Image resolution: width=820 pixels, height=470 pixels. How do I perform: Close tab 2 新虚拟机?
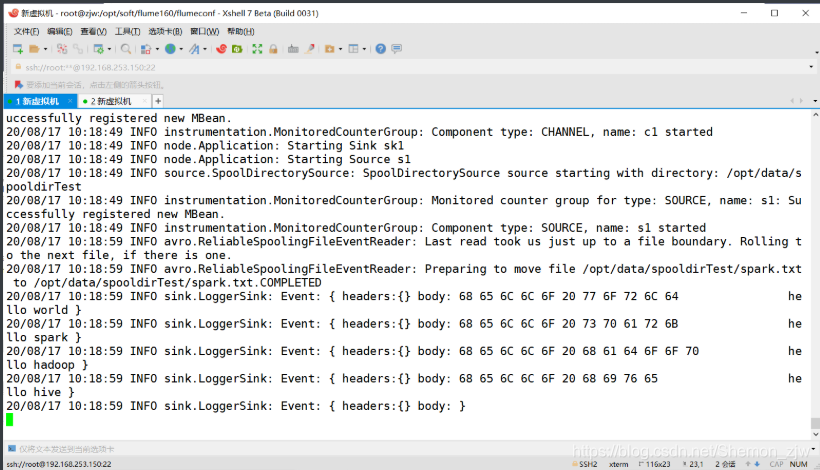pyautogui.click(x=145, y=101)
